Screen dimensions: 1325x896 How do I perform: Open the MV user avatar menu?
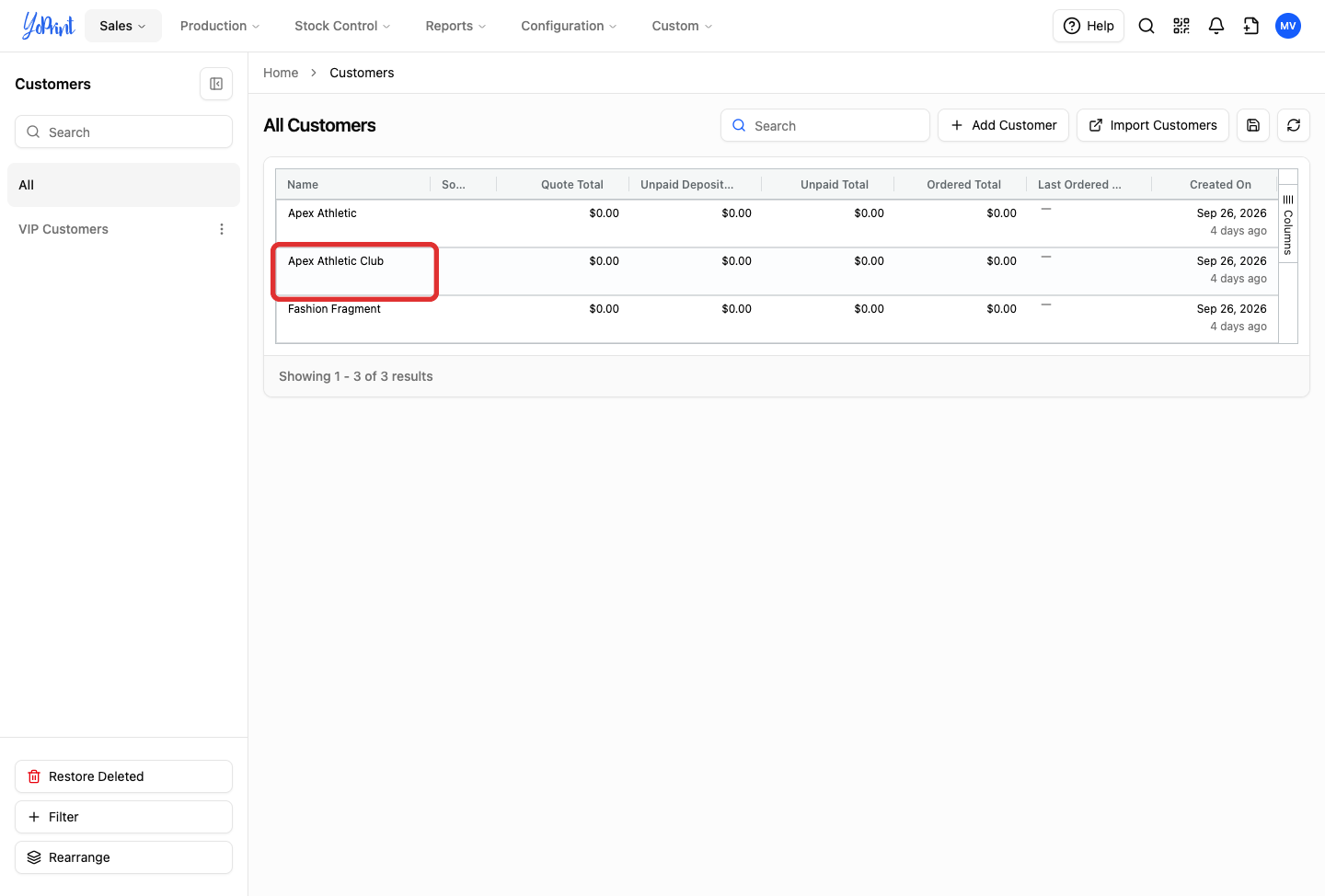[1288, 26]
